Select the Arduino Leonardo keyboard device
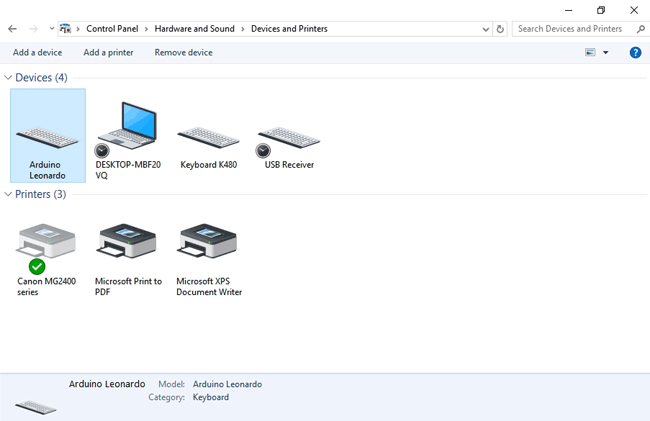The width and height of the screenshot is (650, 421). pos(47,135)
